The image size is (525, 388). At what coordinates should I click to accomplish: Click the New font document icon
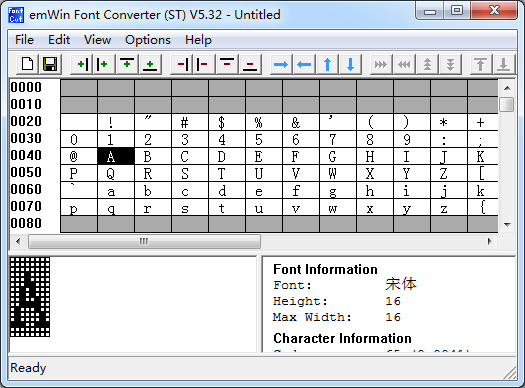coord(27,64)
